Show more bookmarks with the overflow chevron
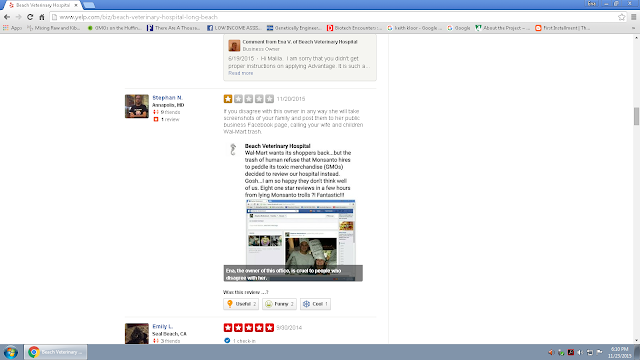The width and height of the screenshot is (640, 360). (633, 28)
